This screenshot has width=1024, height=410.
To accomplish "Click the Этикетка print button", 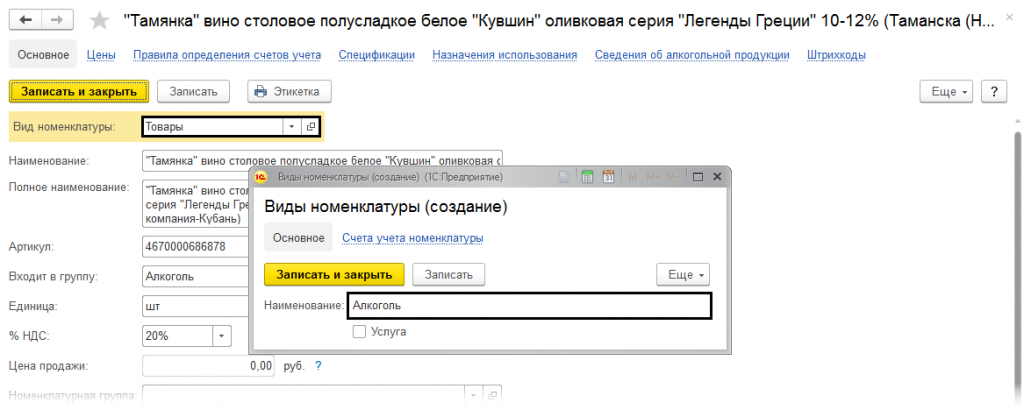I will click(289, 91).
